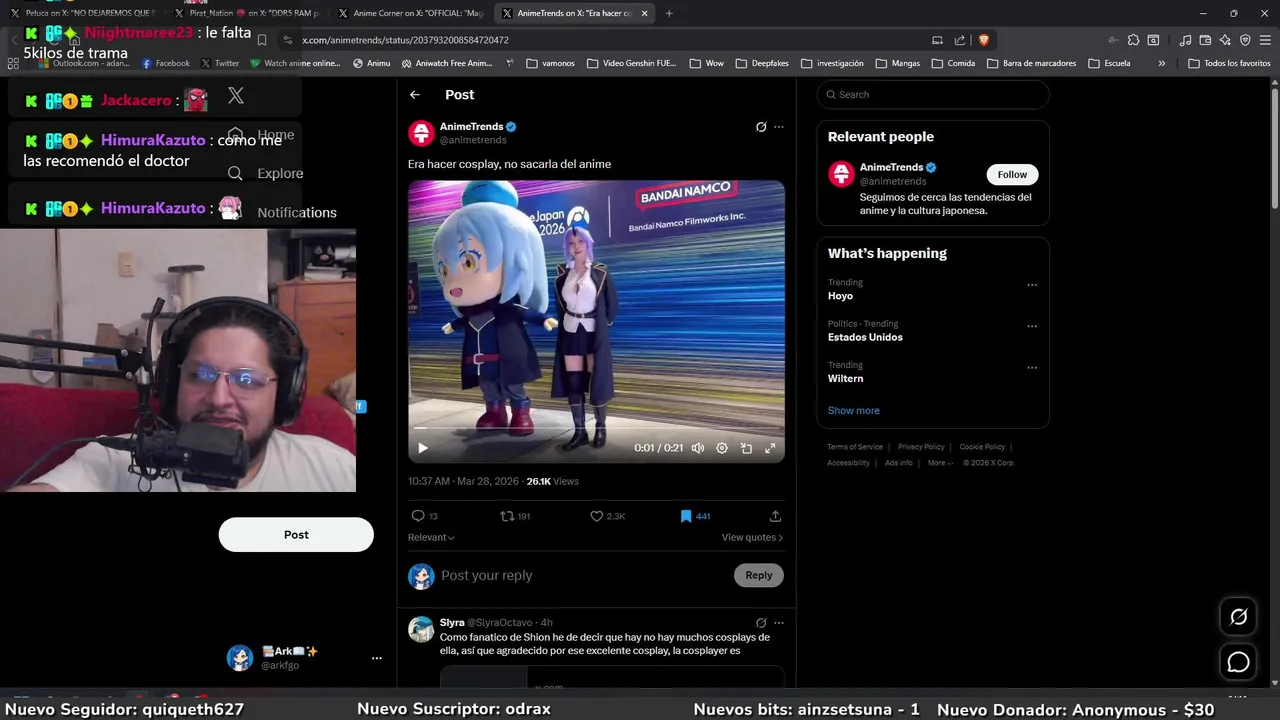Click the X Search box
Screen dimensions: 1280x720
(x=933, y=95)
